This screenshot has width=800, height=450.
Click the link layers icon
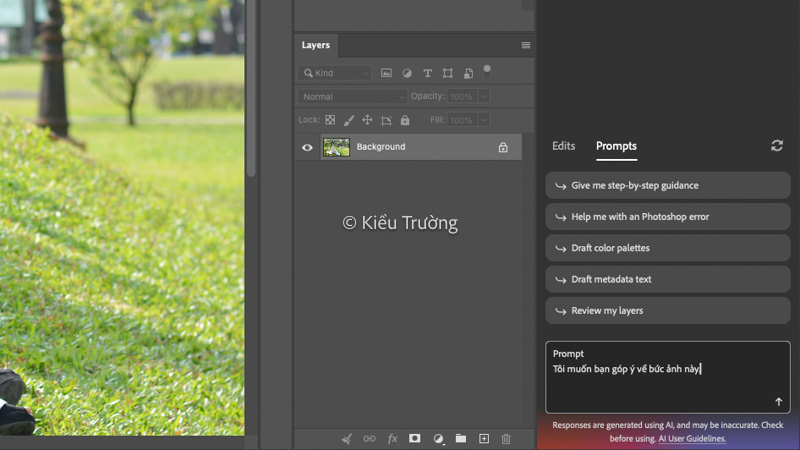pos(369,439)
